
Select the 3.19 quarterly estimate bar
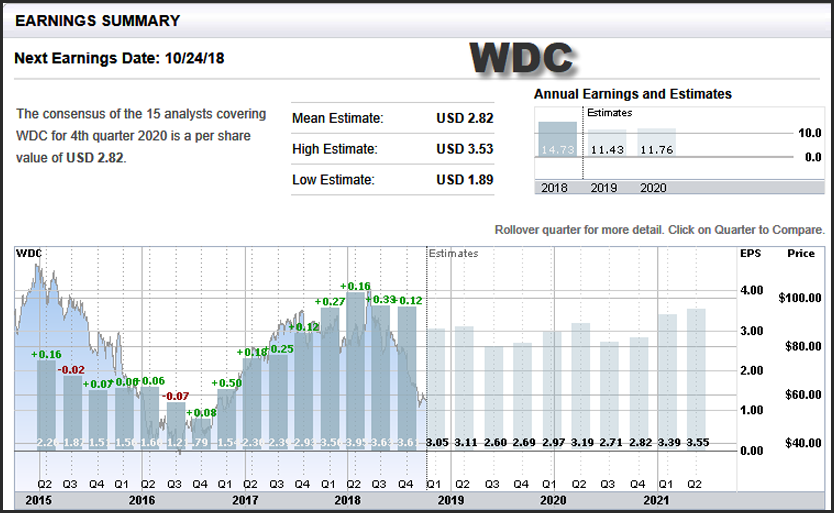tap(580, 386)
